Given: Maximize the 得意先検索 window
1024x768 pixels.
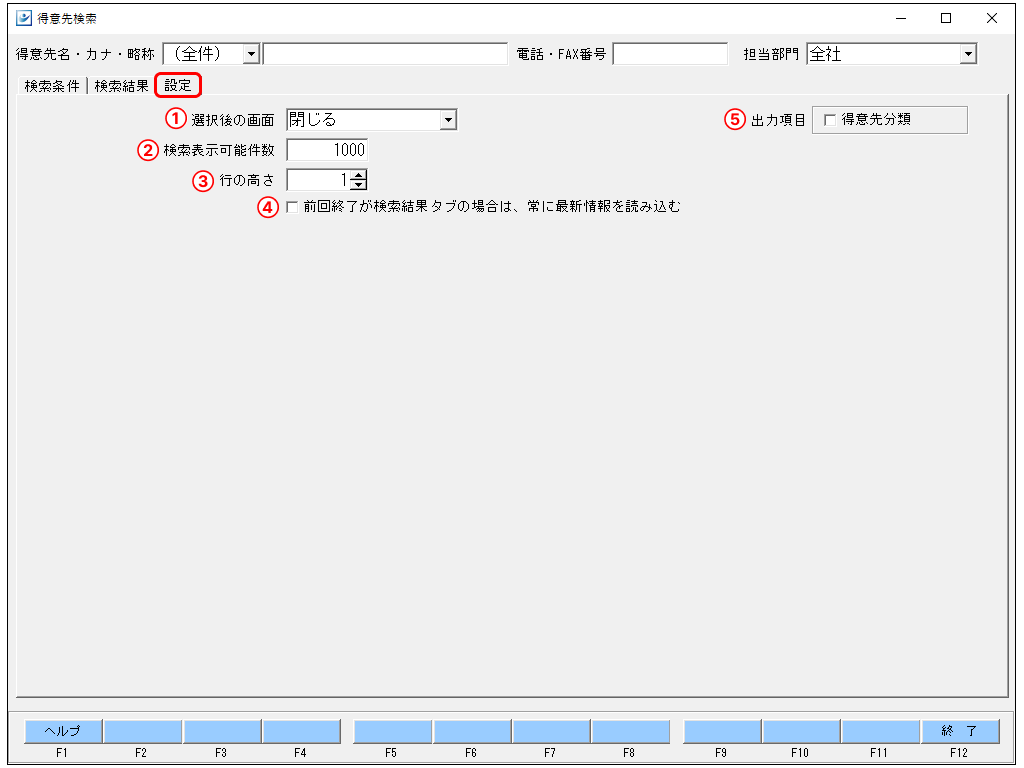Looking at the screenshot, I should coord(946,18).
